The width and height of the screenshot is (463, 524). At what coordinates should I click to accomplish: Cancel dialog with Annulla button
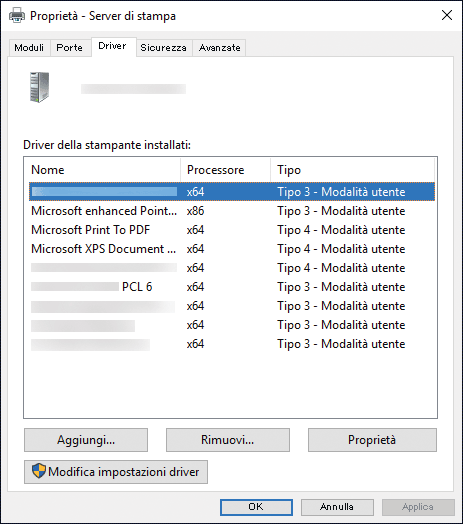click(337, 507)
